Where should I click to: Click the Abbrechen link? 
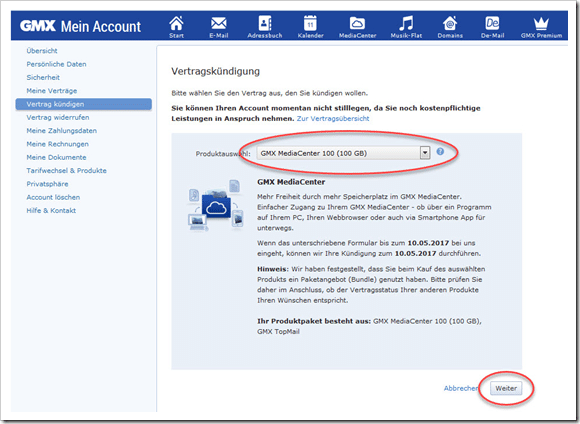point(461,388)
